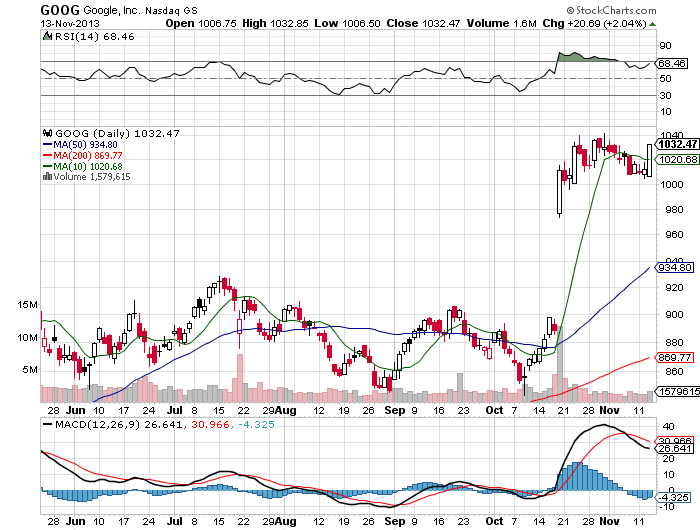Click the blue -4.325 value in MACD legend
This screenshot has height=530, width=700.
[x=256, y=425]
